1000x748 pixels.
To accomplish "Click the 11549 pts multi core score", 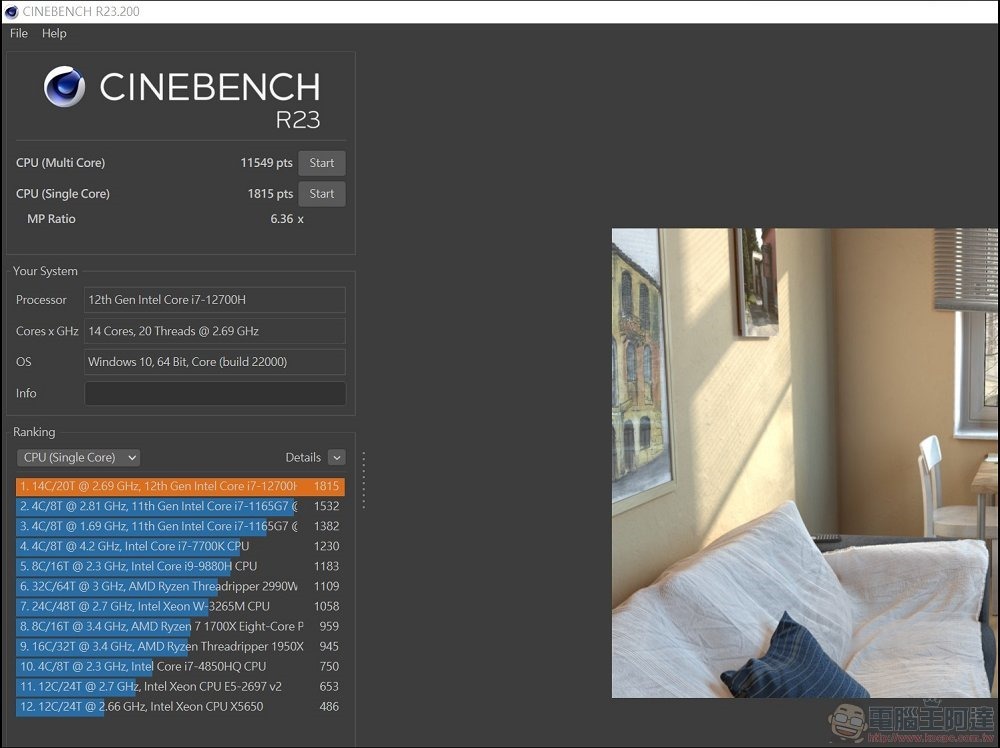I will pyautogui.click(x=266, y=163).
